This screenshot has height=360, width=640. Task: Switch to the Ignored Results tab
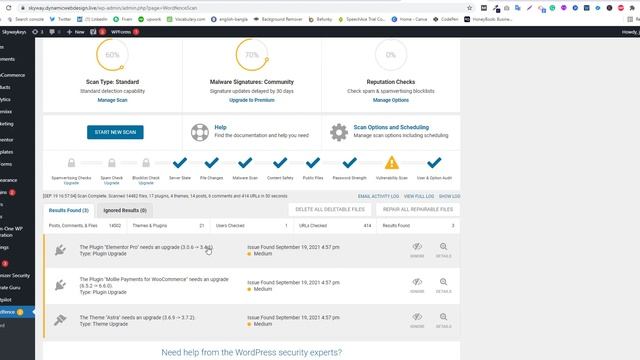(125, 211)
